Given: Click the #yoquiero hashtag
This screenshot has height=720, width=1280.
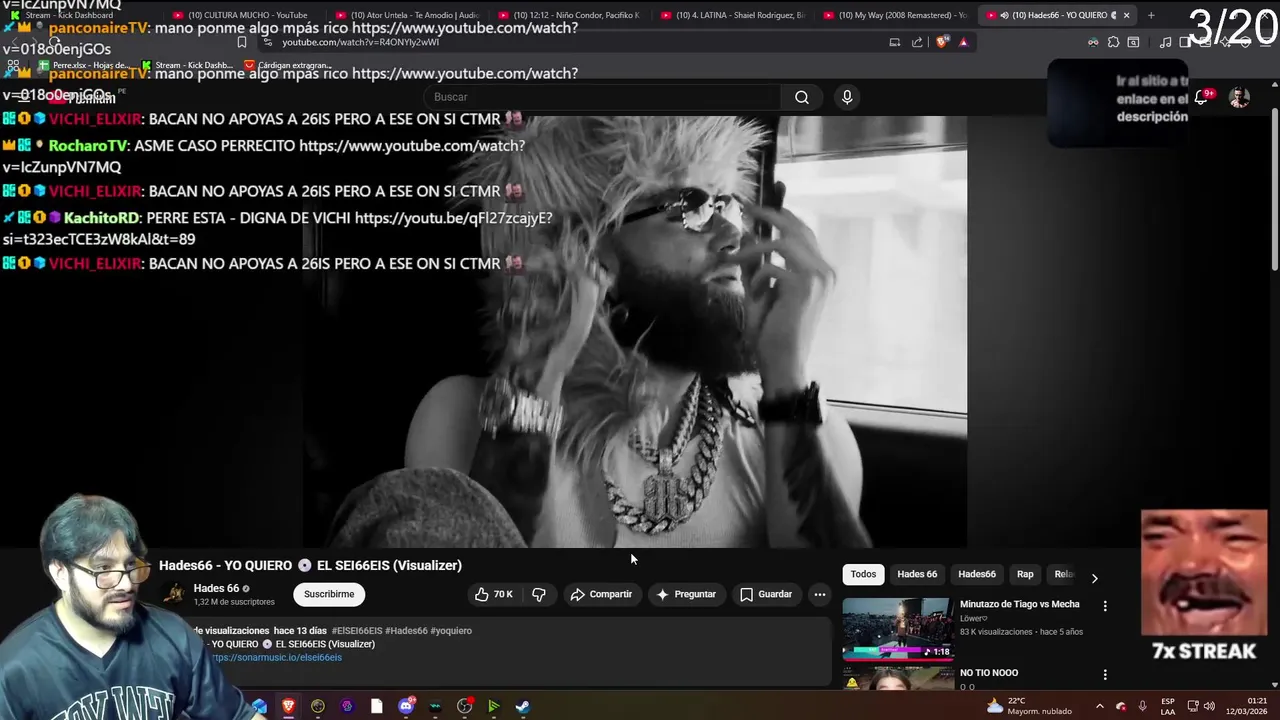Looking at the screenshot, I should tap(451, 631).
